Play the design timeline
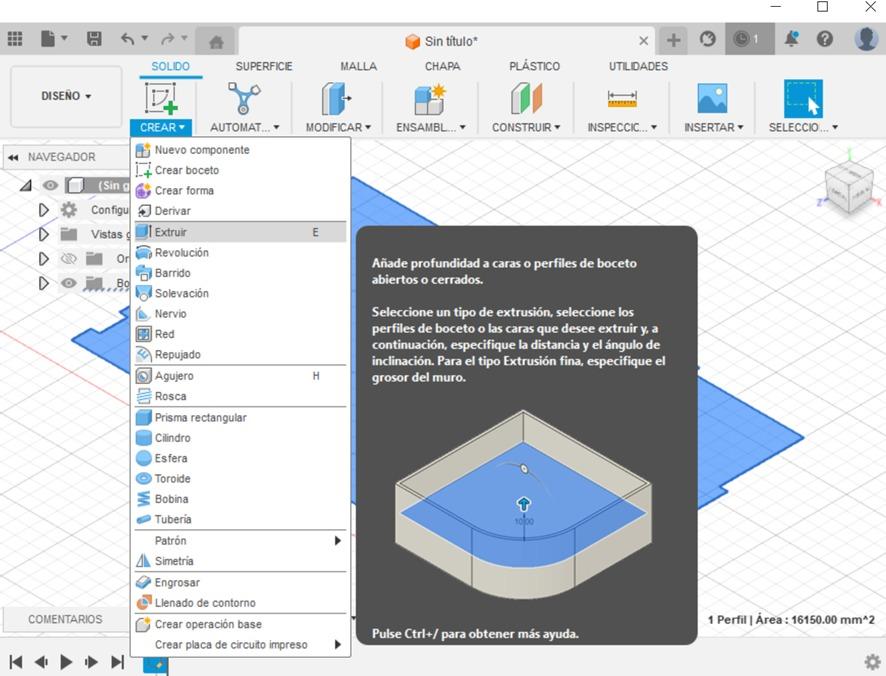886x676 pixels. pos(66,662)
